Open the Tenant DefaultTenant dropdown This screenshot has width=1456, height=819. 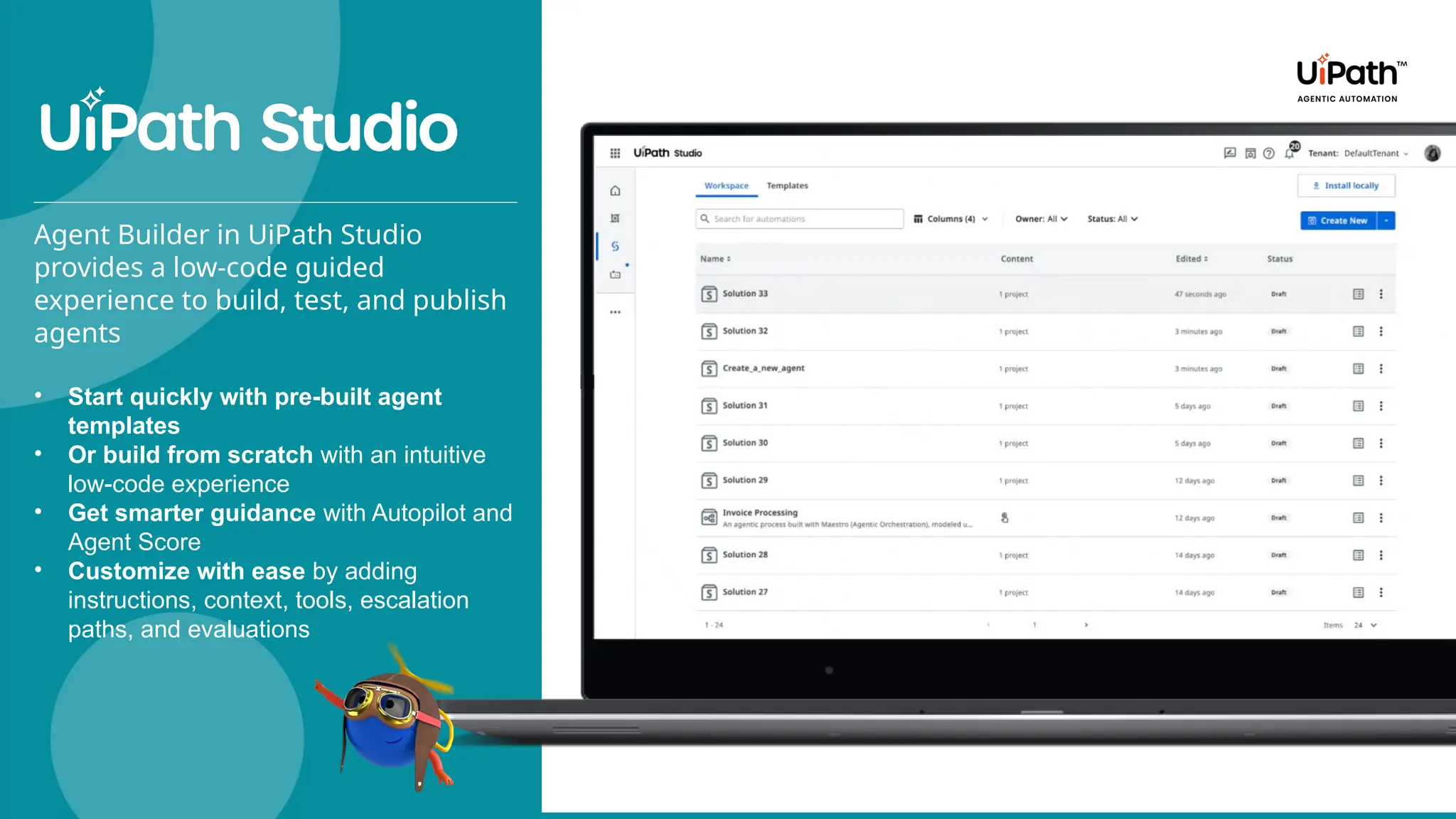click(1358, 154)
